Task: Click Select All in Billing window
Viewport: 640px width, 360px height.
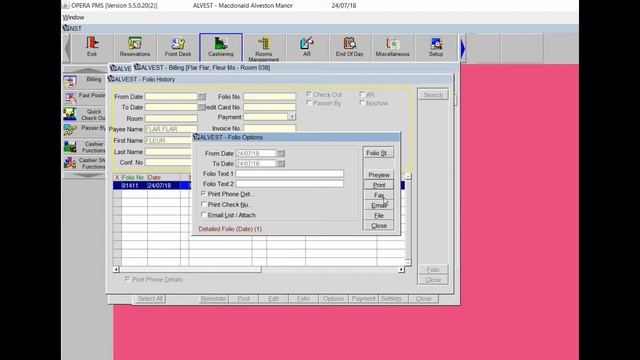Action: pyautogui.click(x=150, y=299)
